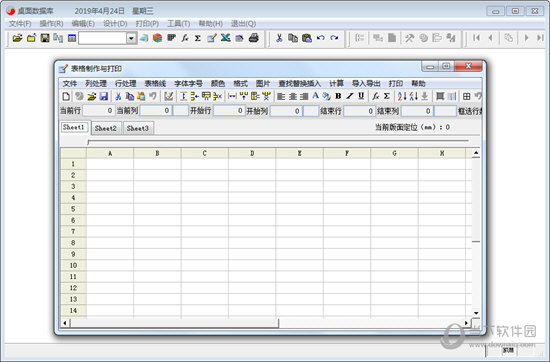Click vertical scrollbar down arrow

(476, 313)
